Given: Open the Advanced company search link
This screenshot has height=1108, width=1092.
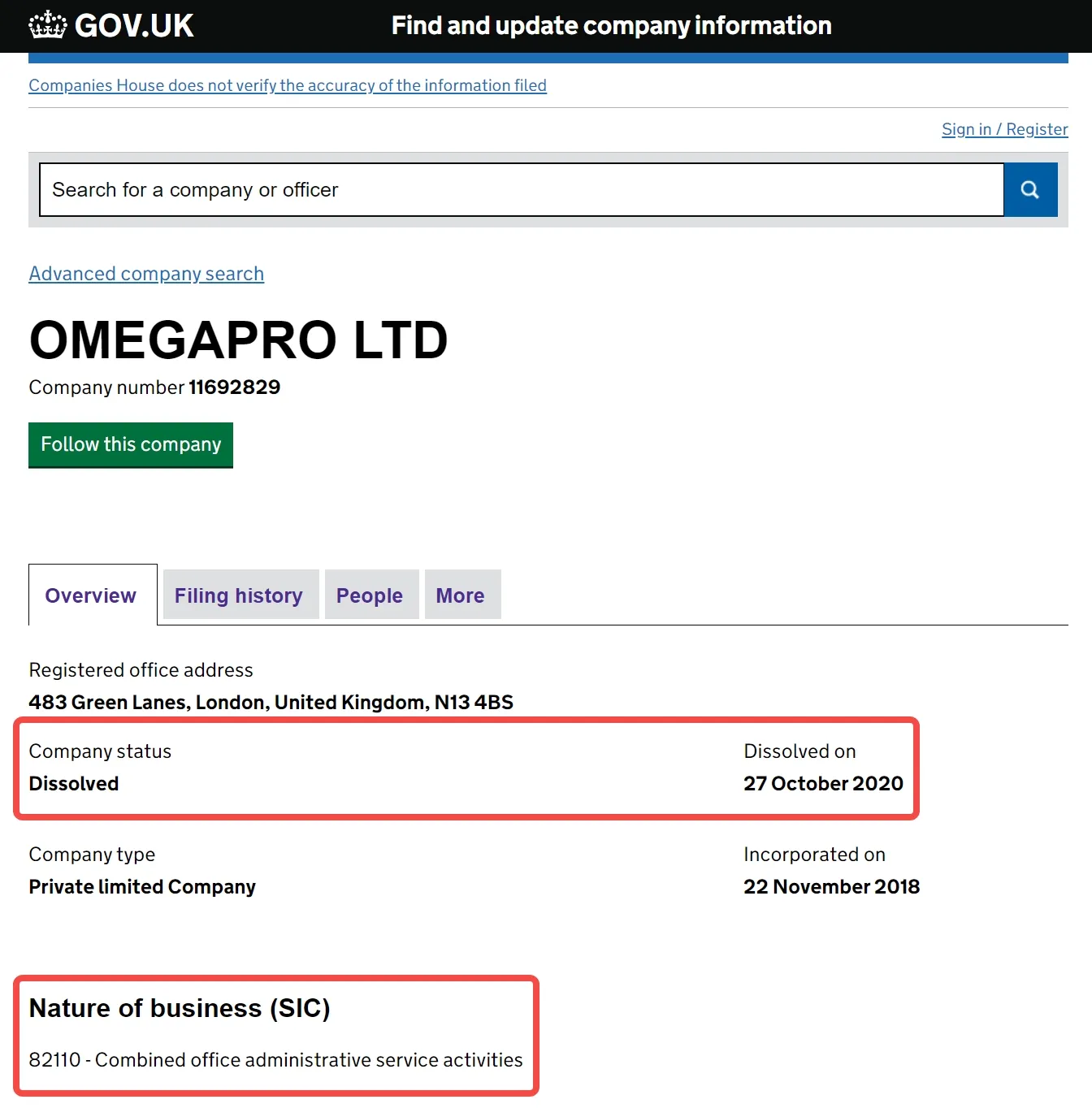Looking at the screenshot, I should (146, 274).
